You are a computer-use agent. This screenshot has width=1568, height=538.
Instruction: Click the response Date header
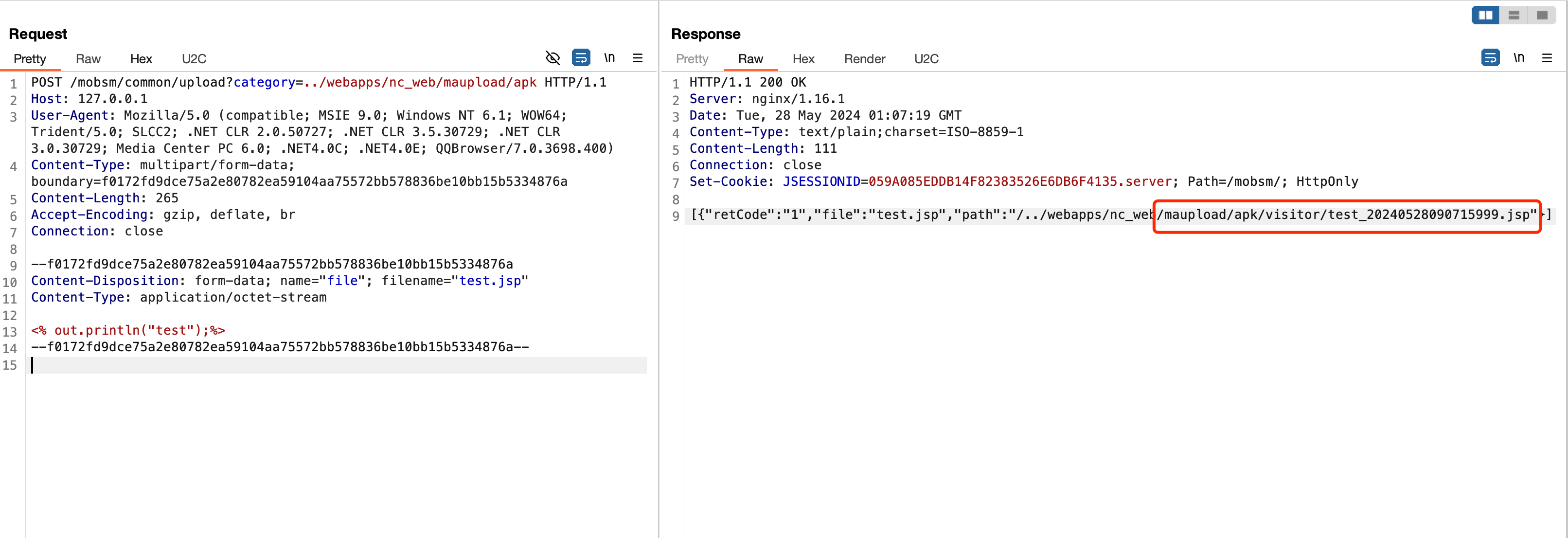(825, 115)
